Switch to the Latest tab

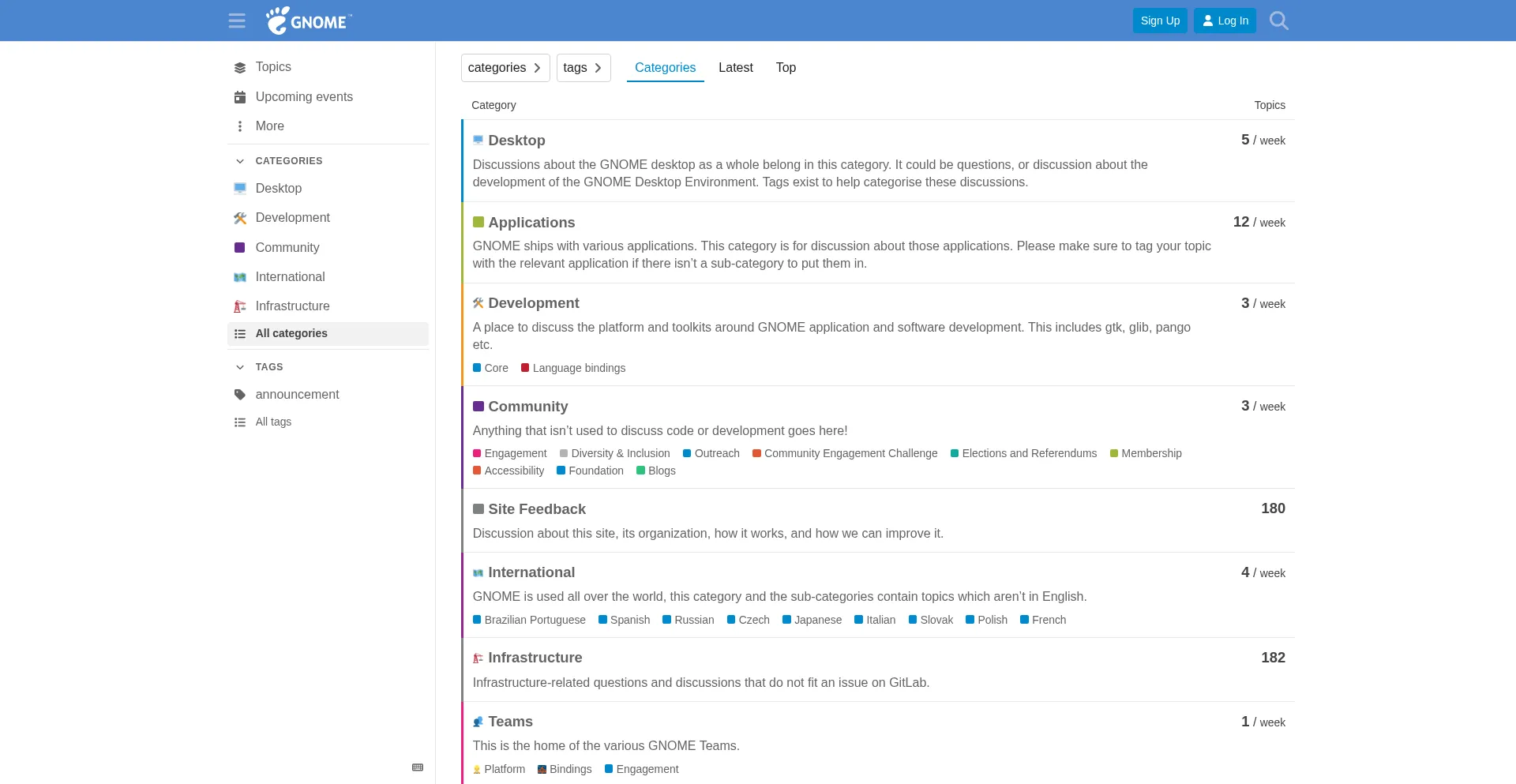pyautogui.click(x=736, y=68)
